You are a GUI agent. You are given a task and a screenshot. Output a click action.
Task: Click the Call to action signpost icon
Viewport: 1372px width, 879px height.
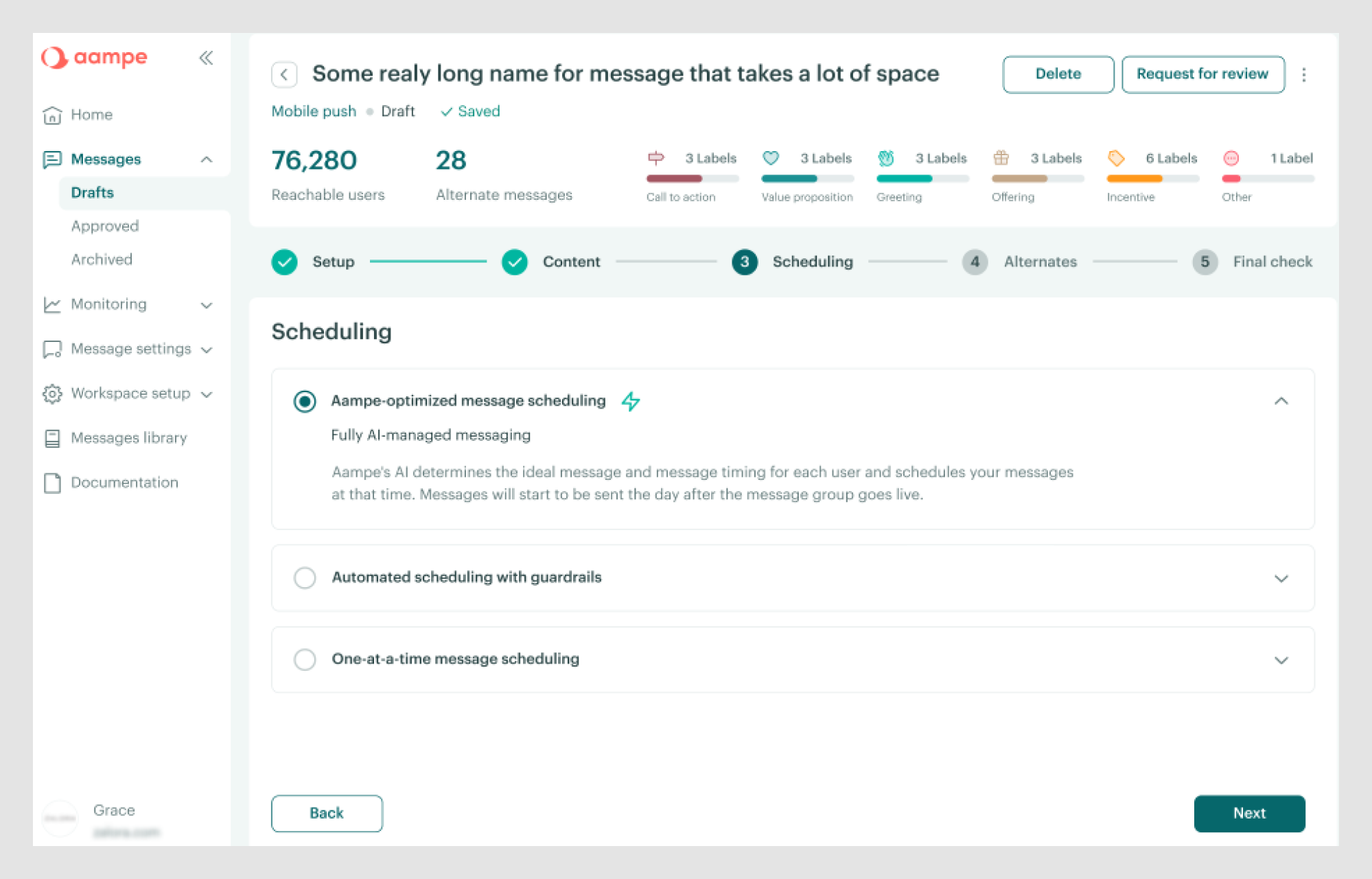pos(656,158)
